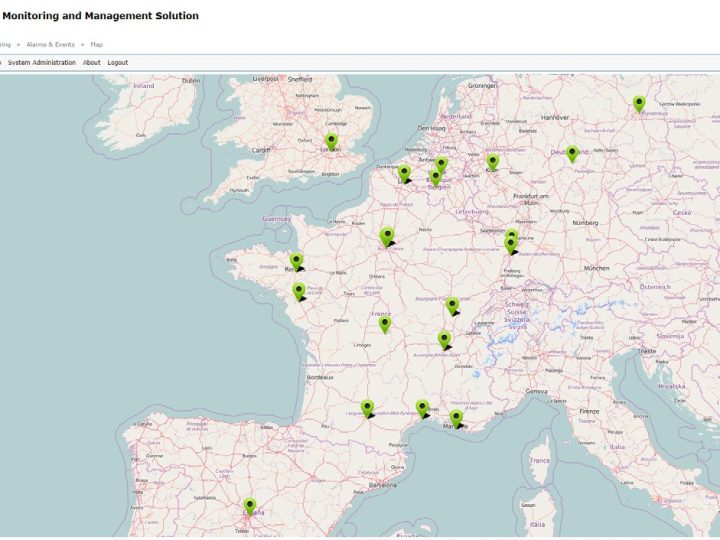Click the Ireland country label
720x540 pixels.
(x=144, y=85)
